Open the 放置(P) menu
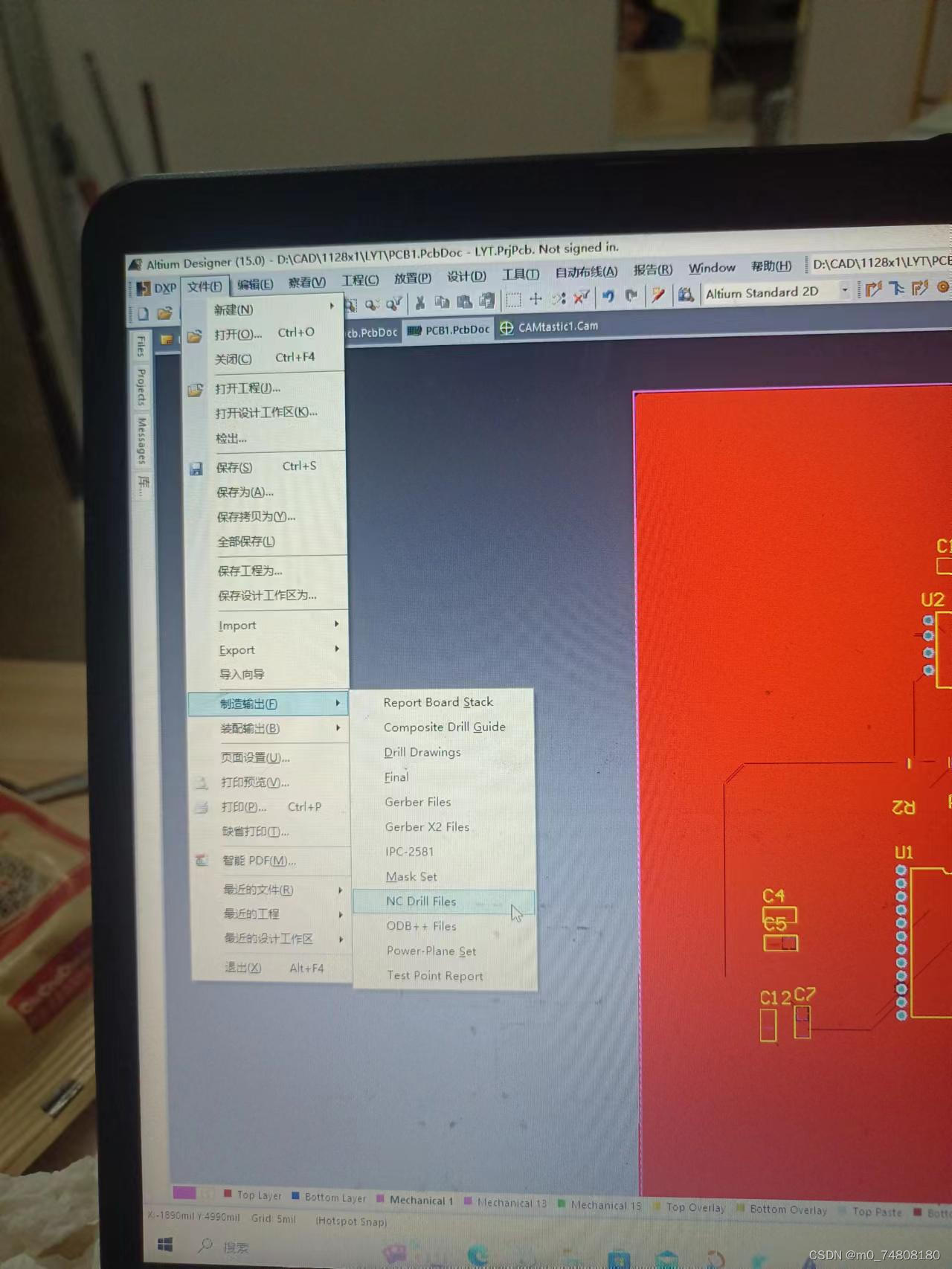The image size is (952, 1269). pyautogui.click(x=413, y=278)
